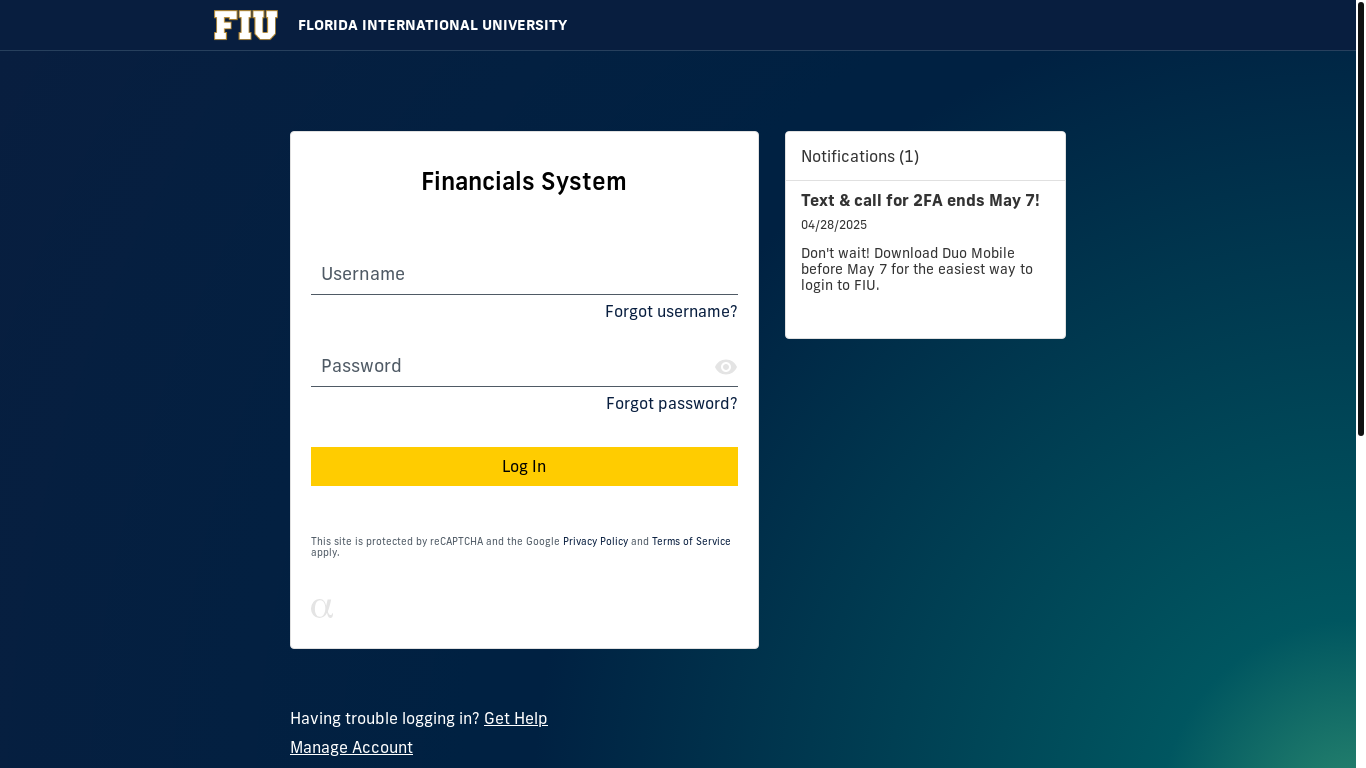Click the Notifications (1) heading
This screenshot has width=1366, height=768.
860,156
